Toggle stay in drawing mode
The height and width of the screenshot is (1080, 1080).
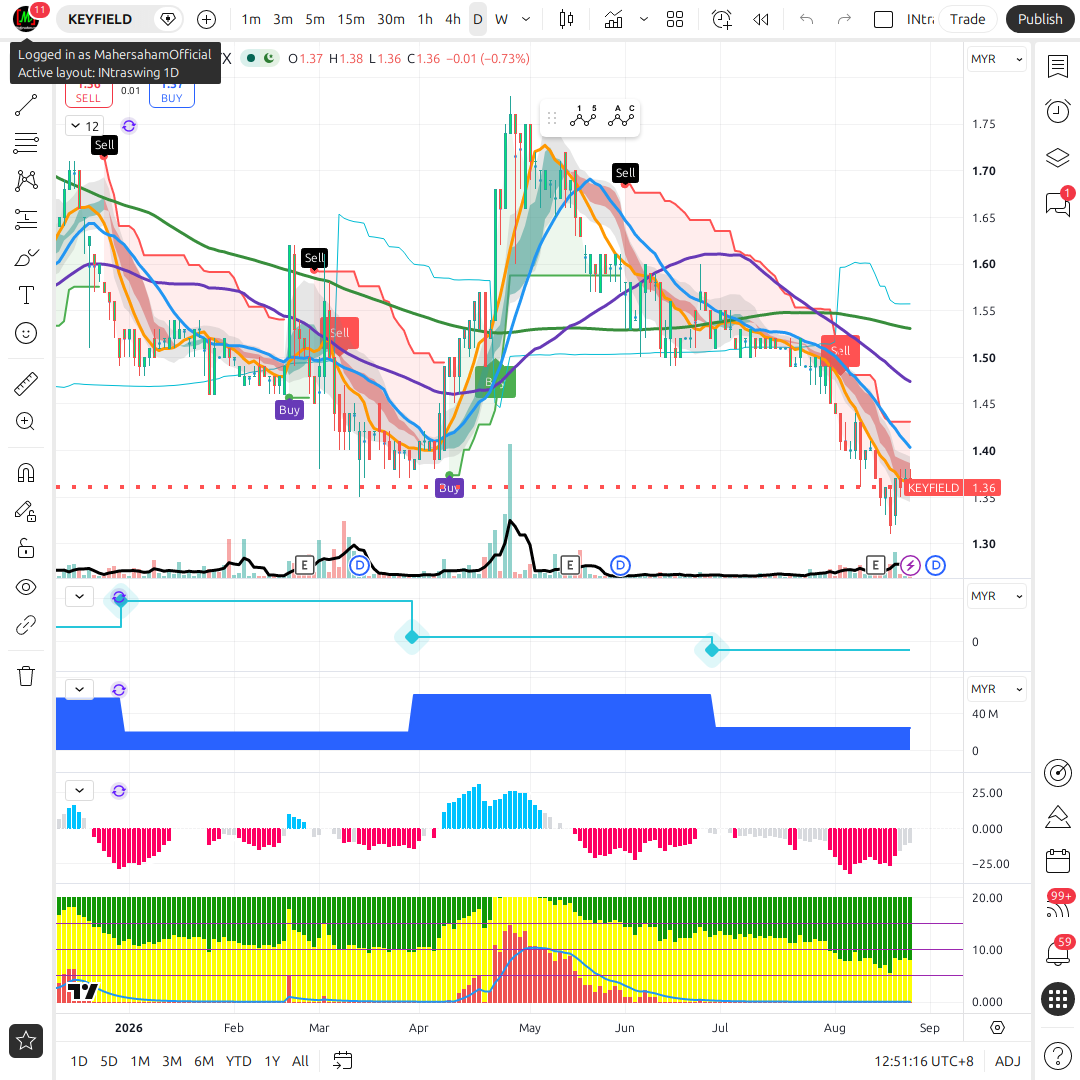(25, 511)
